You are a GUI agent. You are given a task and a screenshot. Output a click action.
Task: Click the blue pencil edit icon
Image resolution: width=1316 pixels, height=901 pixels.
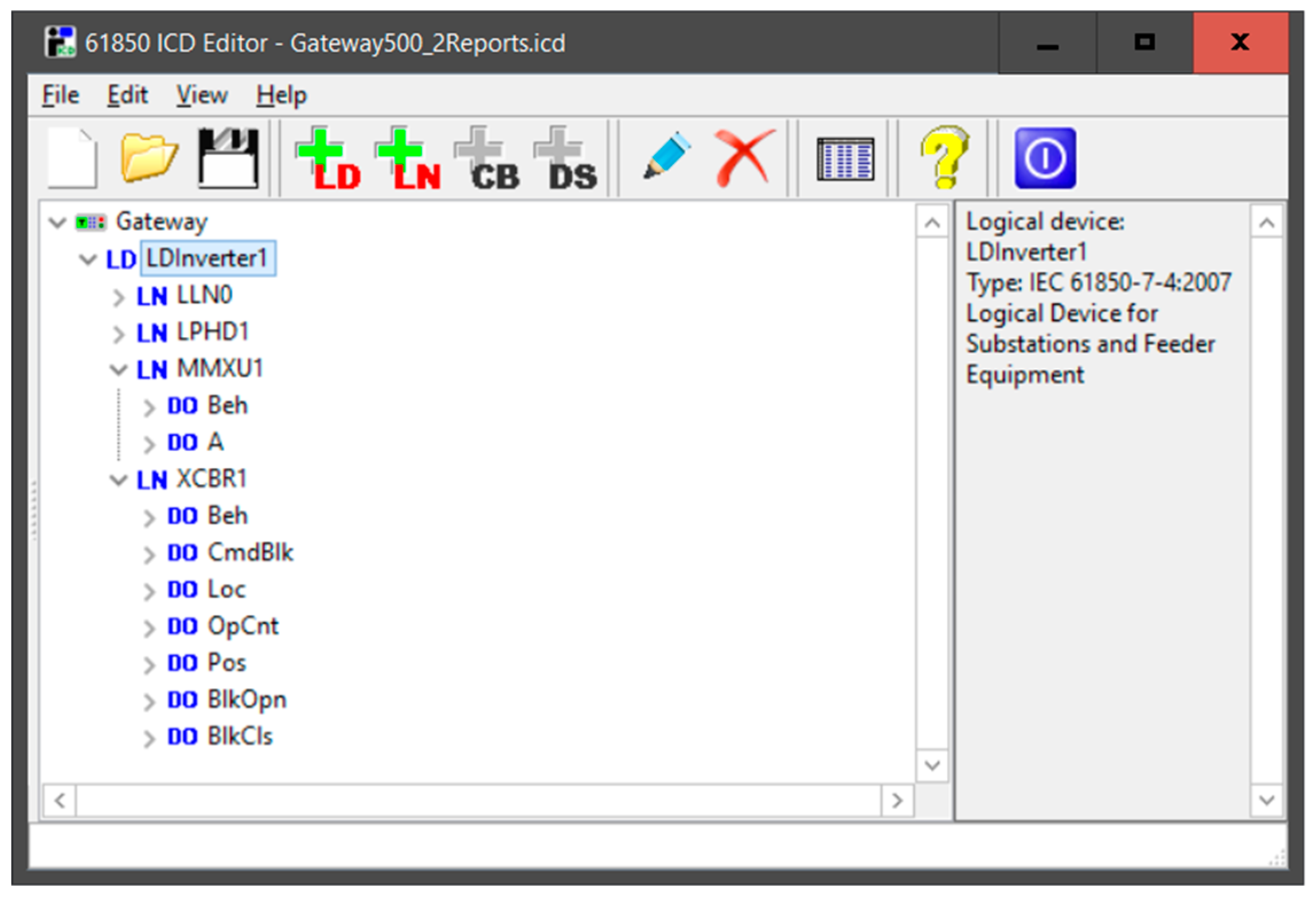666,156
